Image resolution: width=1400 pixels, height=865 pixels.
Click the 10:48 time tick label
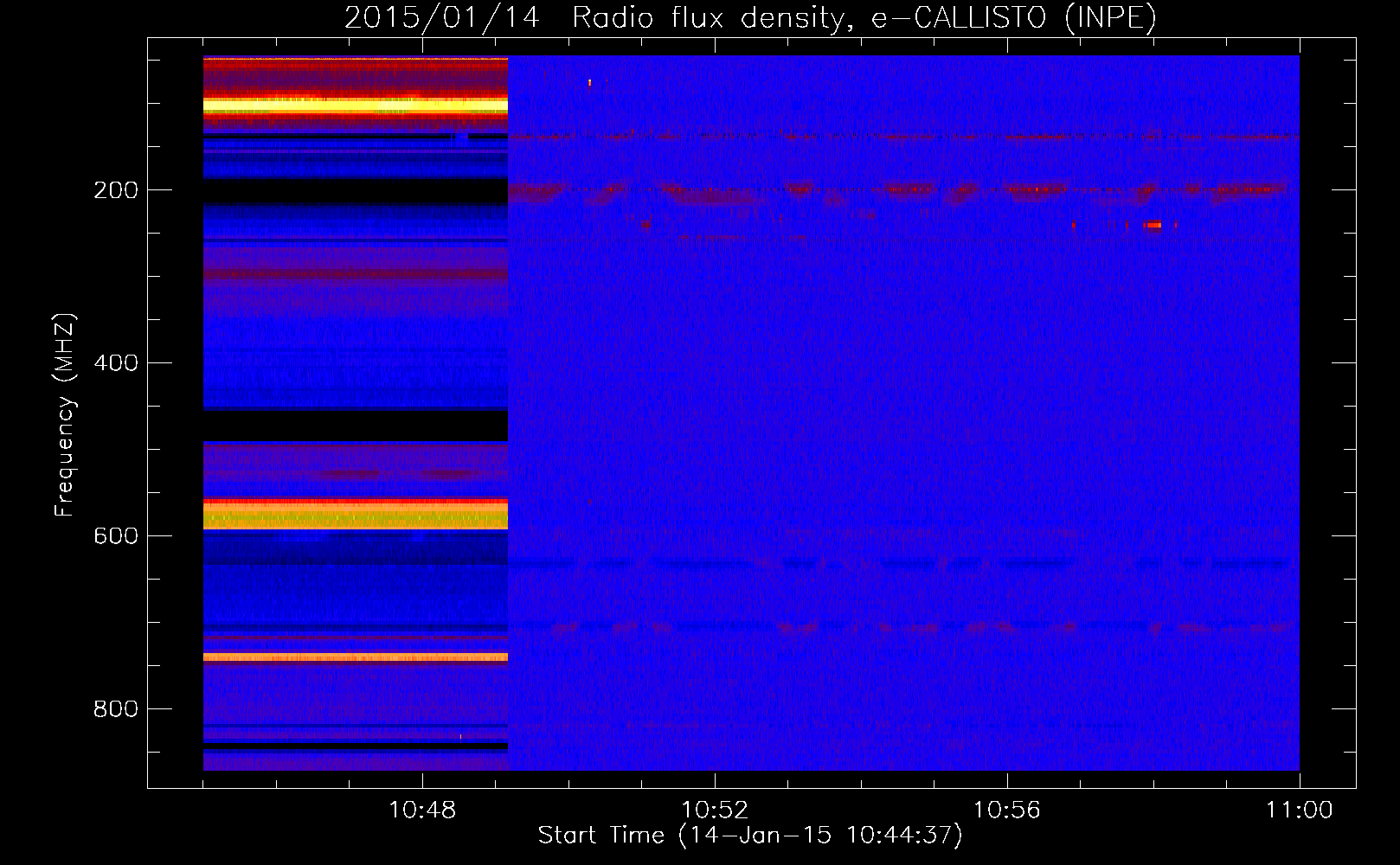[422, 811]
